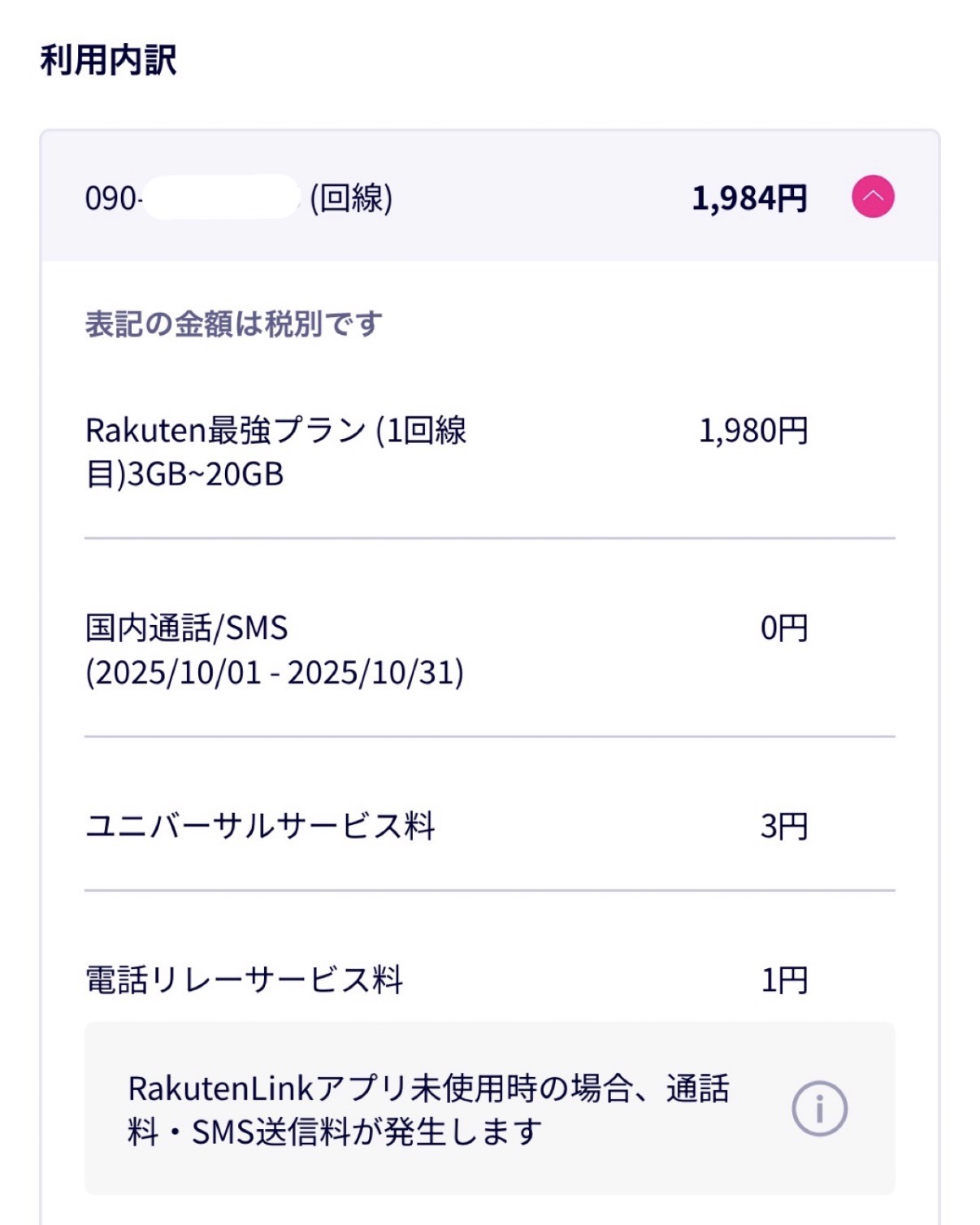Click the 表記の金額は税別です note
This screenshot has width=980, height=1225.
click(x=233, y=324)
